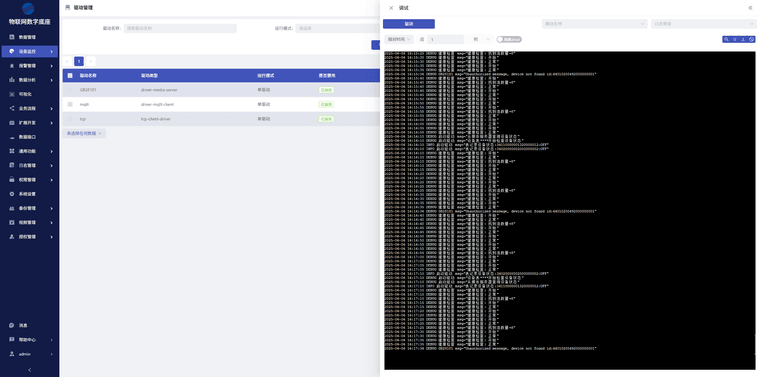Click the driver-media-server type cell
This screenshot has height=377, width=760.
159,90
